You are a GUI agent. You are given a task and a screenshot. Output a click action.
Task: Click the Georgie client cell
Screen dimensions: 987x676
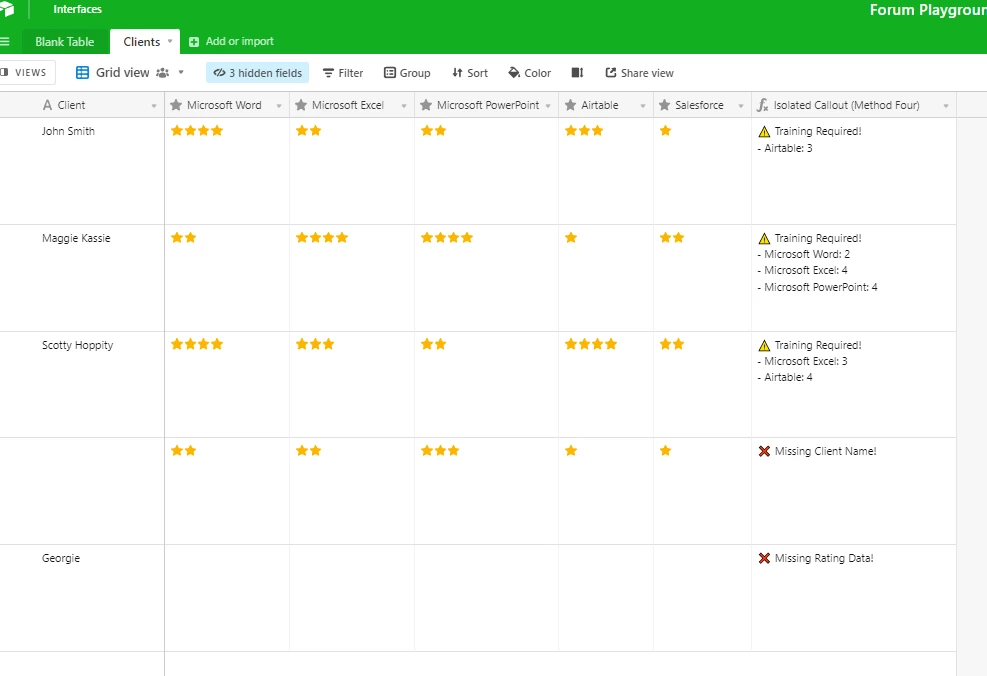pyautogui.click(x=82, y=598)
